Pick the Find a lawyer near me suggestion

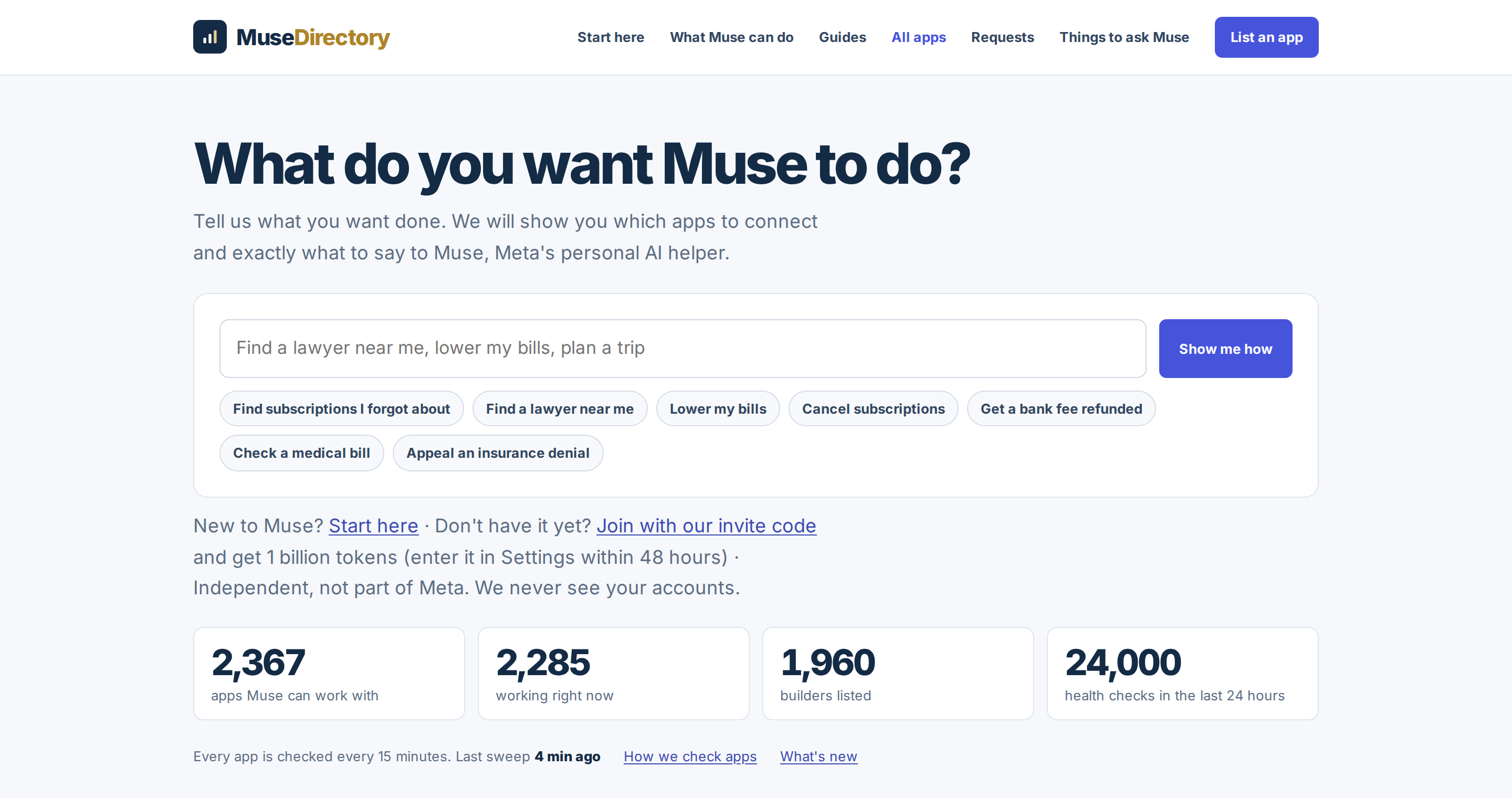pos(559,408)
